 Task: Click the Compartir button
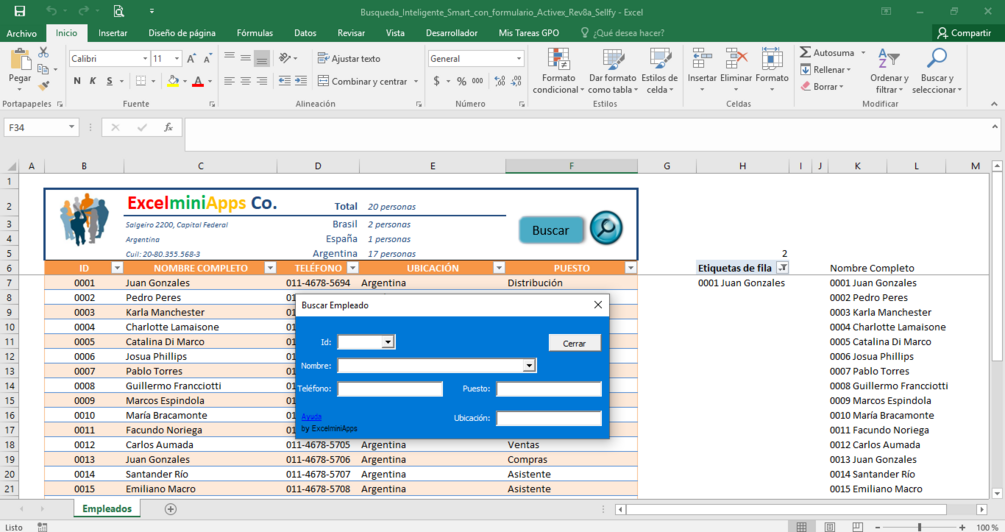(x=963, y=33)
